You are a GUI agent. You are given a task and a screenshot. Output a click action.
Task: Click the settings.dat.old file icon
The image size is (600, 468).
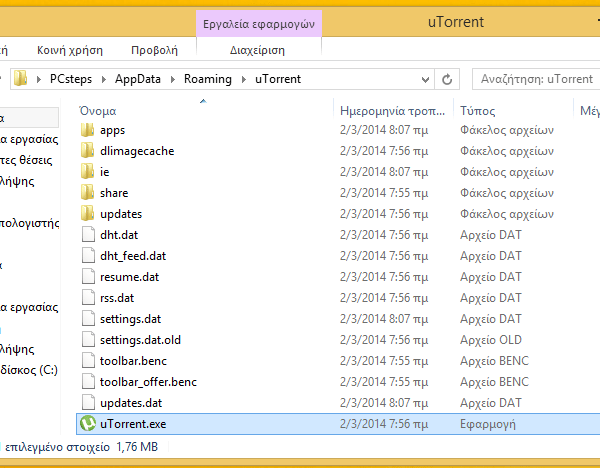click(x=88, y=340)
